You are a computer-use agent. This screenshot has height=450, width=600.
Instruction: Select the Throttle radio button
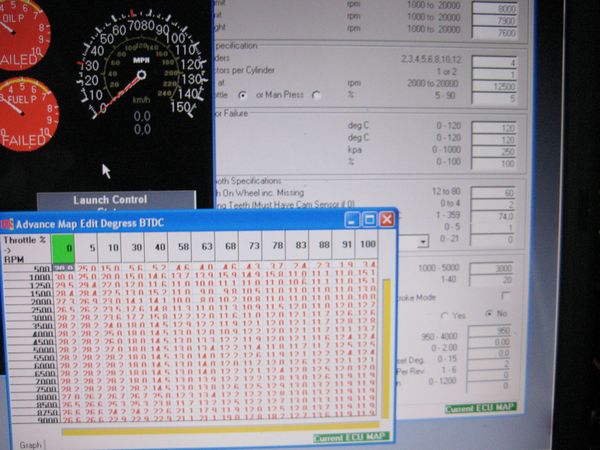[242, 95]
